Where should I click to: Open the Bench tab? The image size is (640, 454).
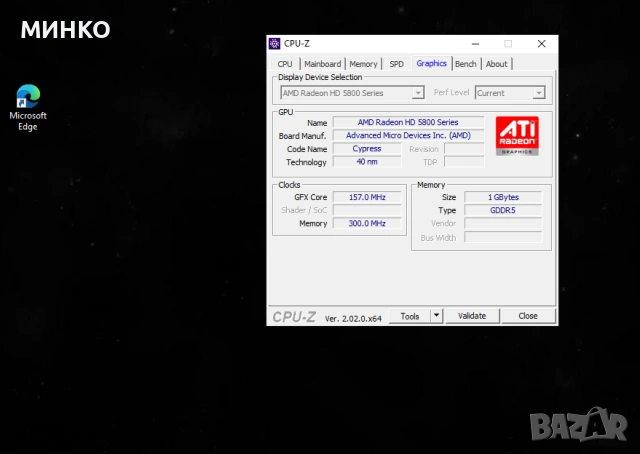coord(466,64)
